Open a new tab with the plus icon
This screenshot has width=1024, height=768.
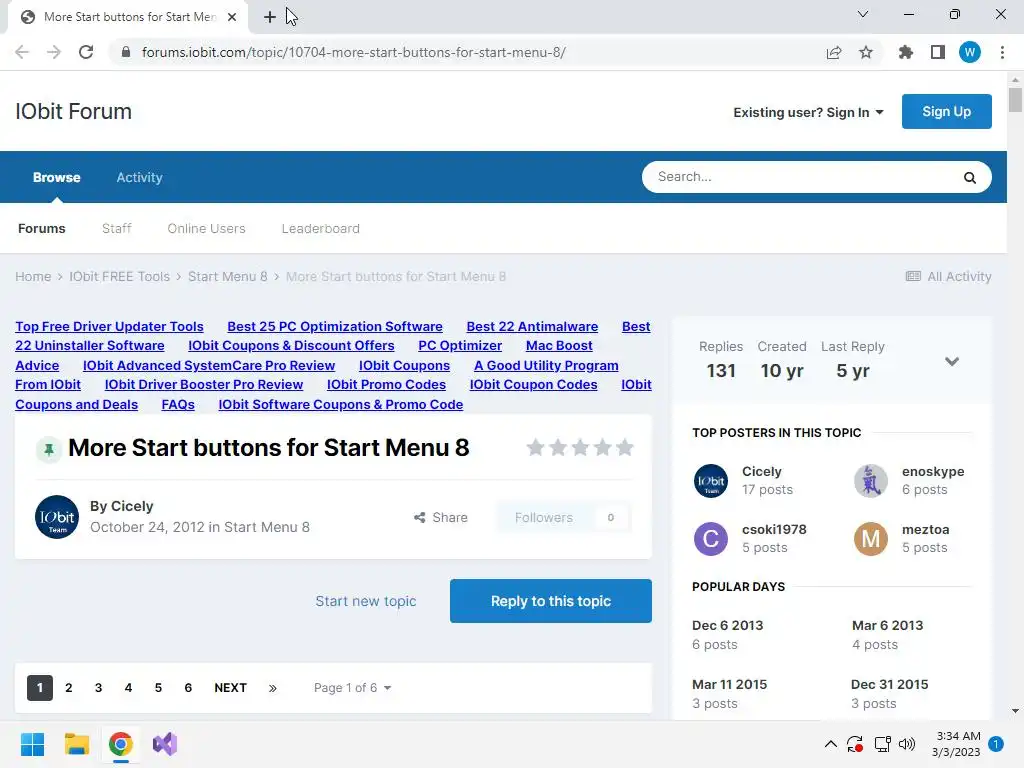click(270, 17)
